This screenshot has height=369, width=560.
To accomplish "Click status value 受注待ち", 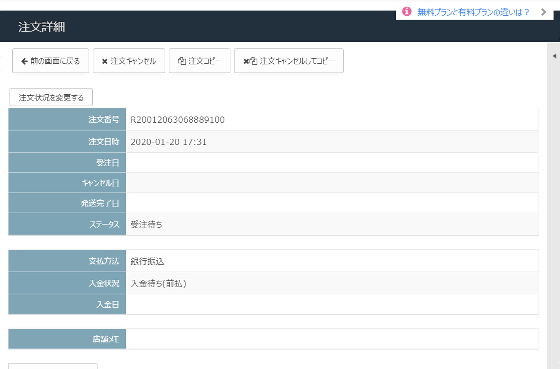I will point(146,224).
